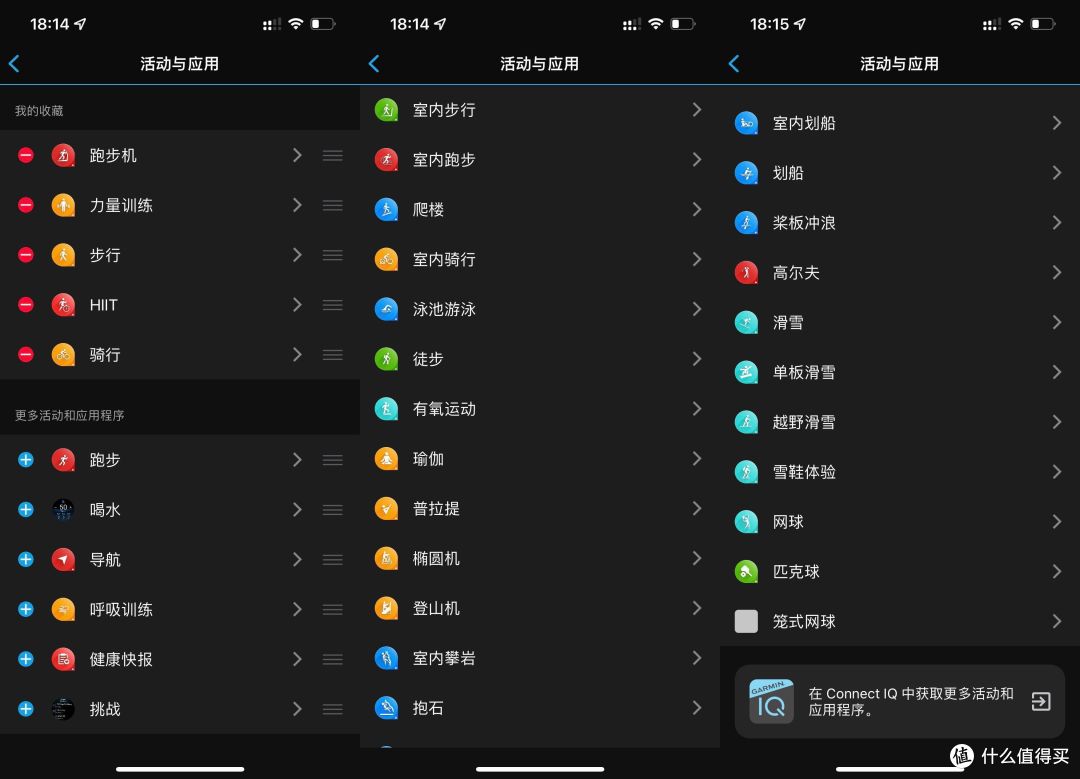This screenshot has height=779, width=1080.
Task: Tap the 高尔夫 golf icon
Action: coord(747,273)
